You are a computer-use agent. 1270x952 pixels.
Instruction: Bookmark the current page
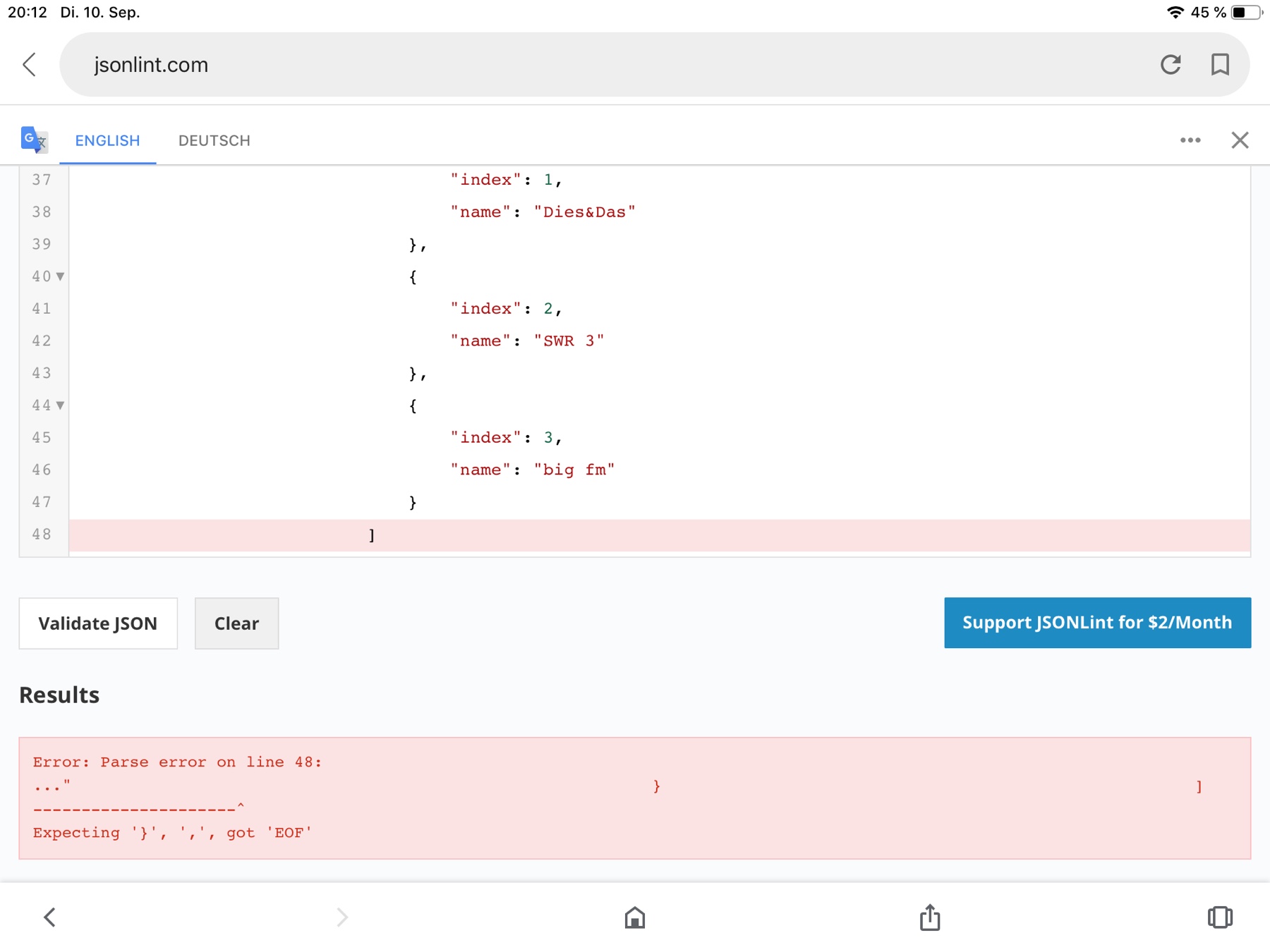click(1220, 65)
